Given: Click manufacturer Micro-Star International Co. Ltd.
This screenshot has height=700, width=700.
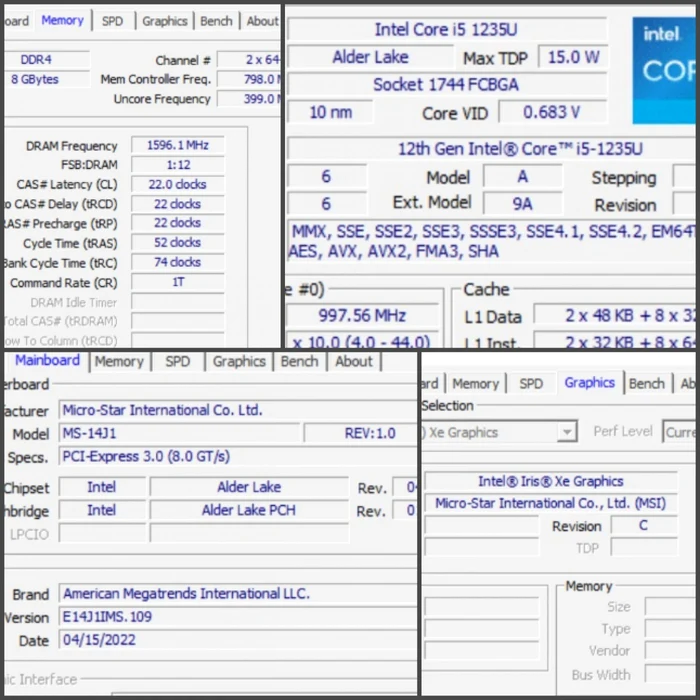Looking at the screenshot, I should [x=237, y=410].
